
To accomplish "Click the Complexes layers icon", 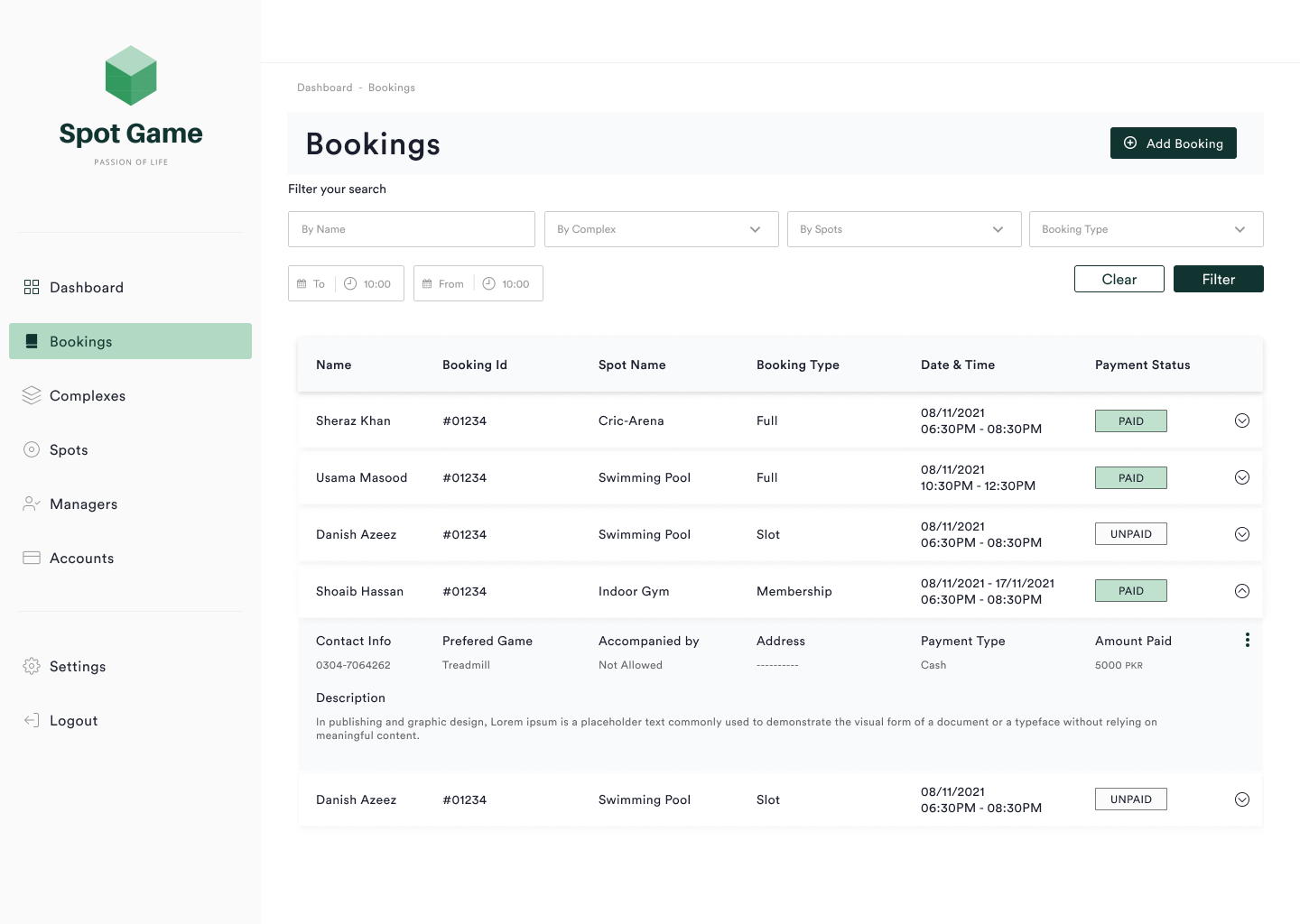I will pyautogui.click(x=32, y=395).
